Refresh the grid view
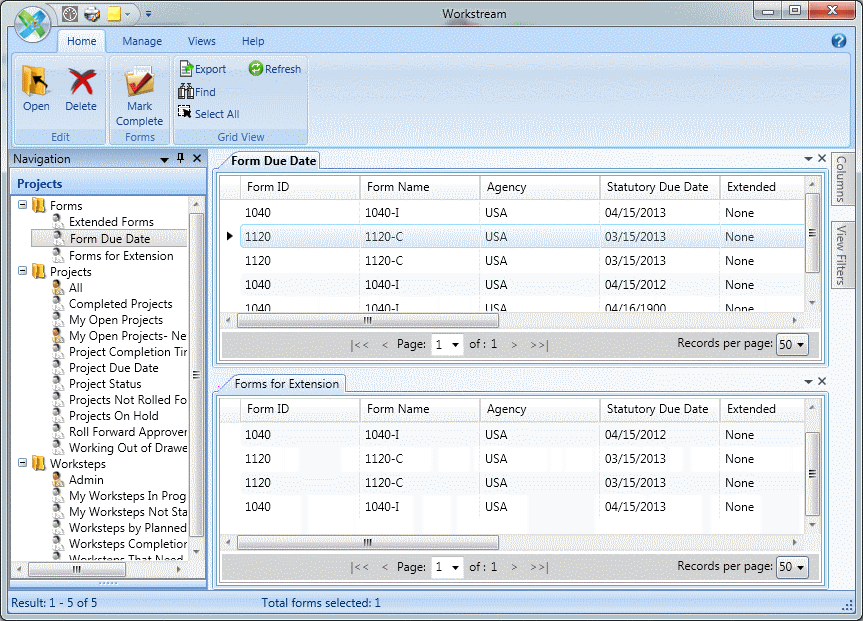 274,68
